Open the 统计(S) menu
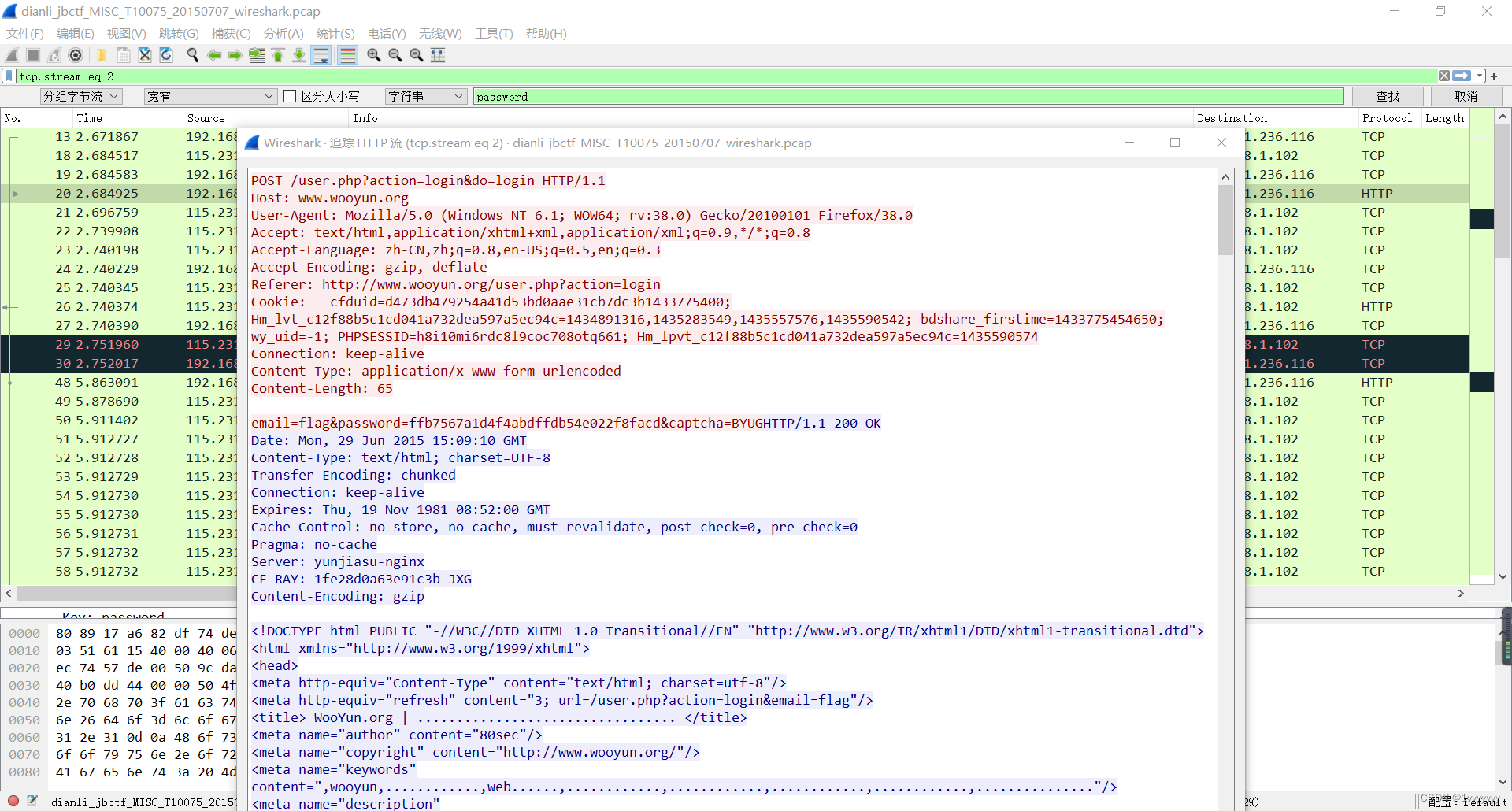Image resolution: width=1512 pixels, height=811 pixels. click(x=335, y=33)
